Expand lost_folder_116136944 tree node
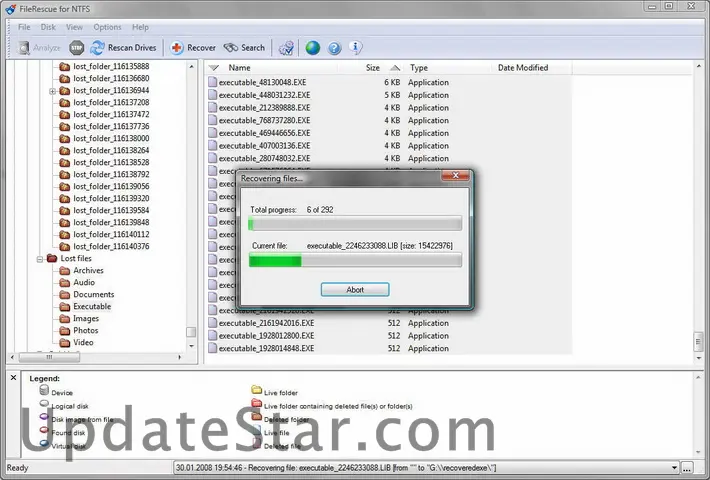 [x=53, y=91]
